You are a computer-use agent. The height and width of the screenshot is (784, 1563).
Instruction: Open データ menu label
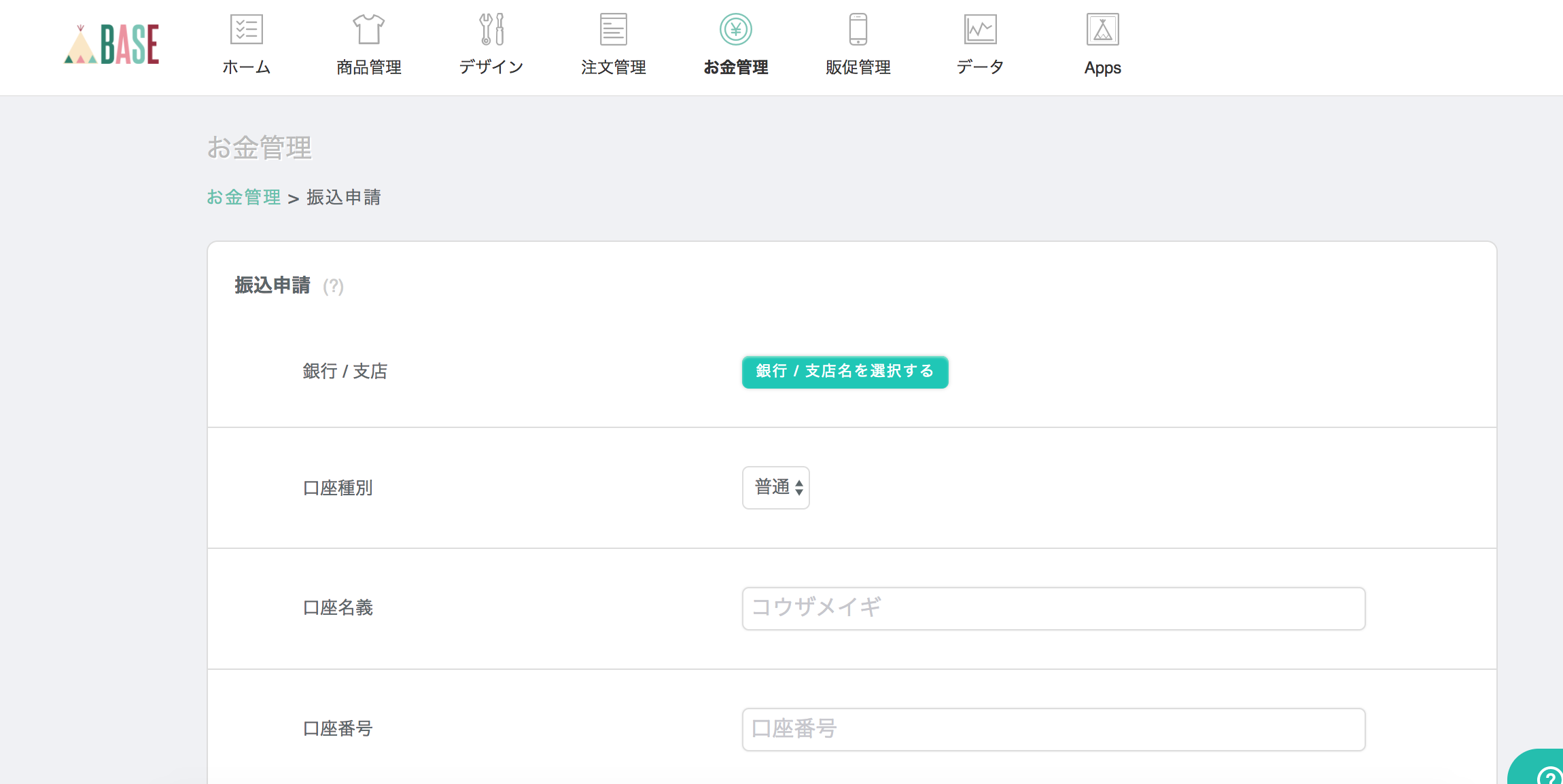click(x=981, y=67)
